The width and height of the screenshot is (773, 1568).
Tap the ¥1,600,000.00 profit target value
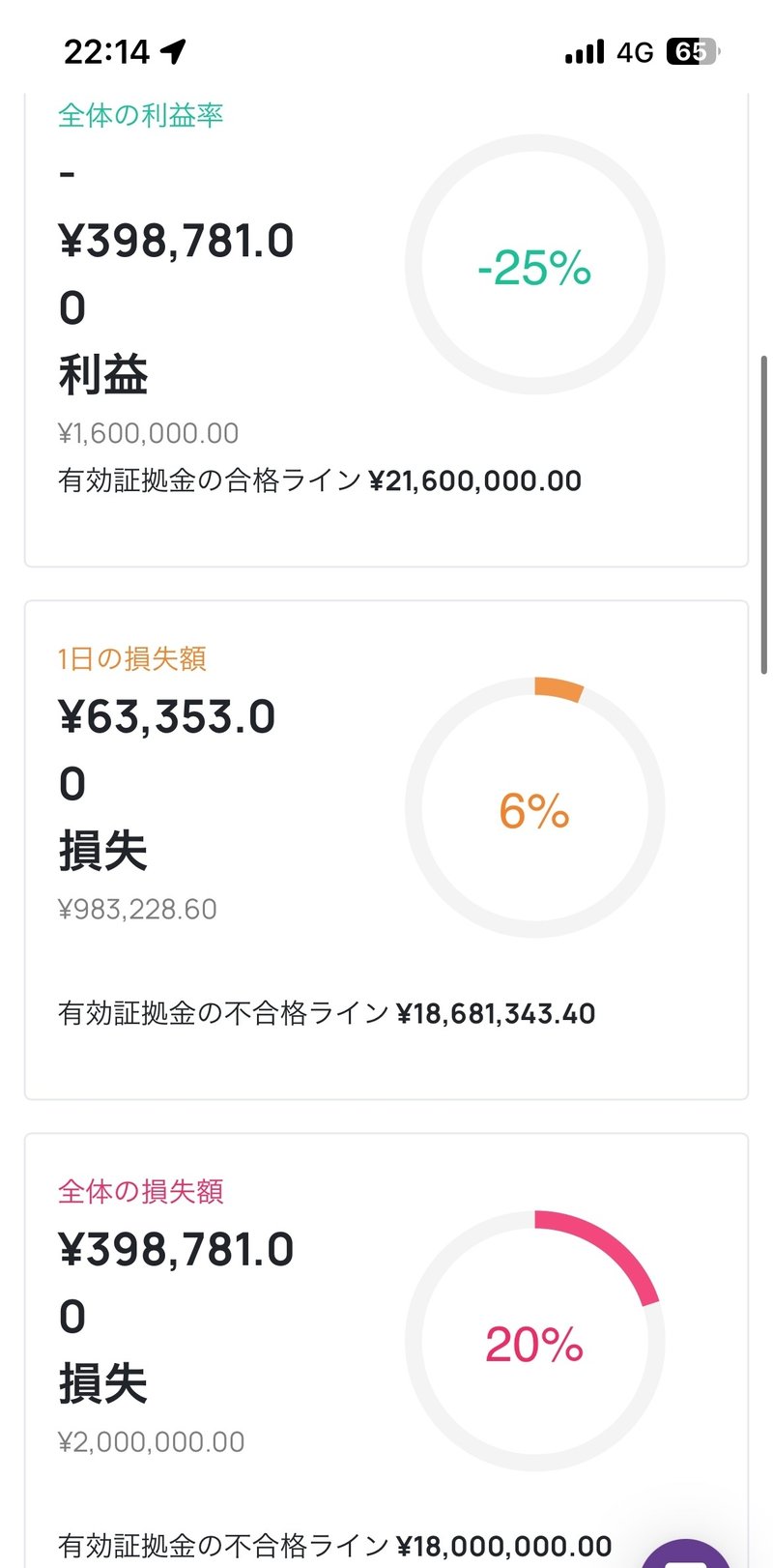(149, 433)
